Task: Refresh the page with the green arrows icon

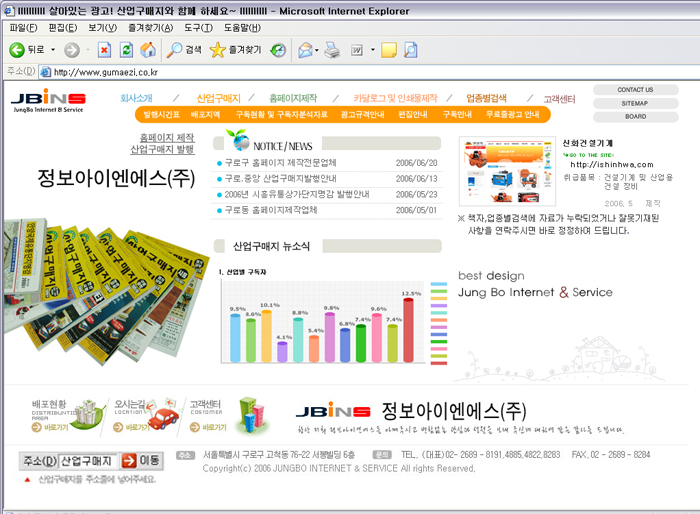Action: [x=126, y=50]
